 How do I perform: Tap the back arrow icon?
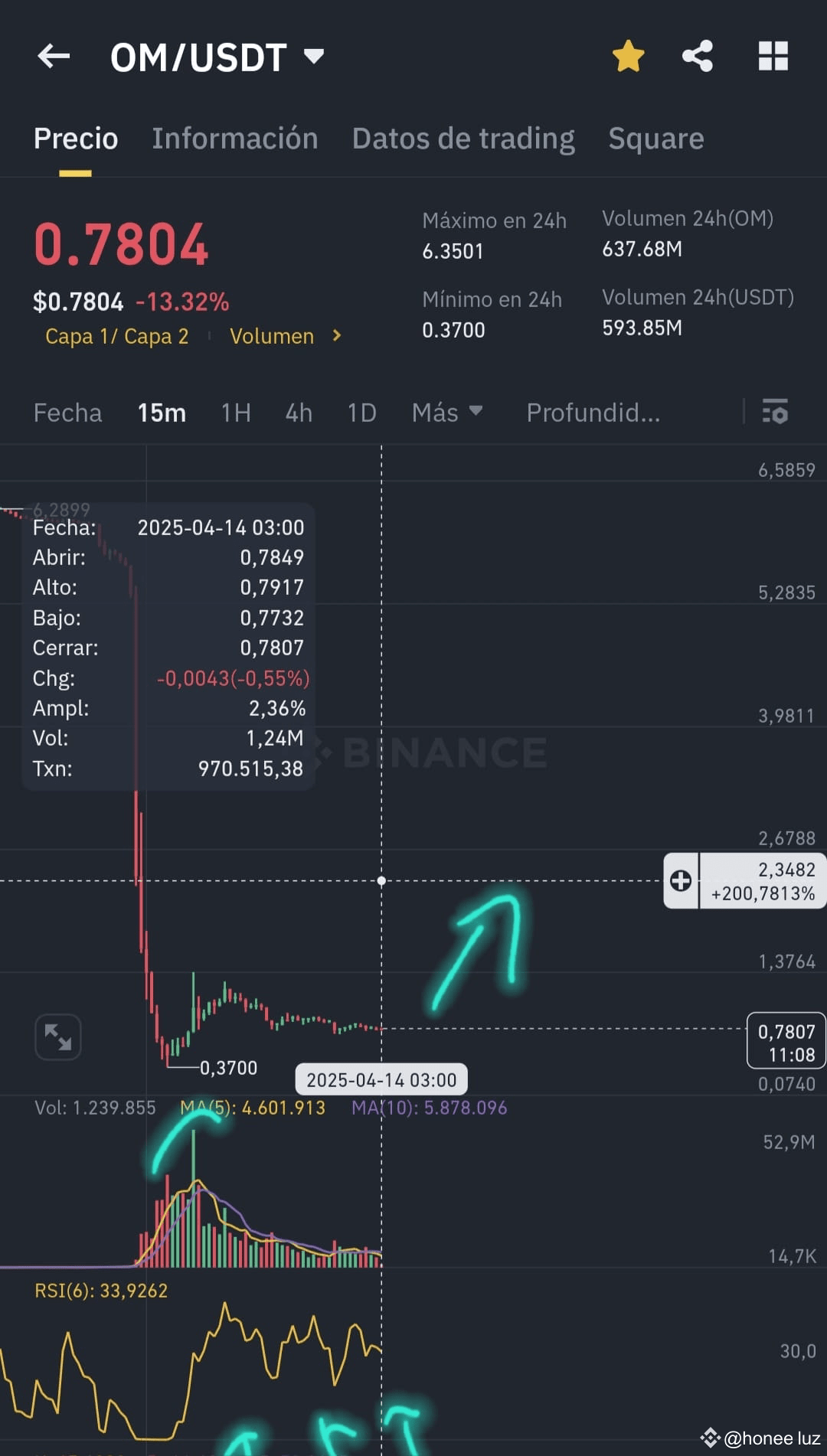coord(54,56)
